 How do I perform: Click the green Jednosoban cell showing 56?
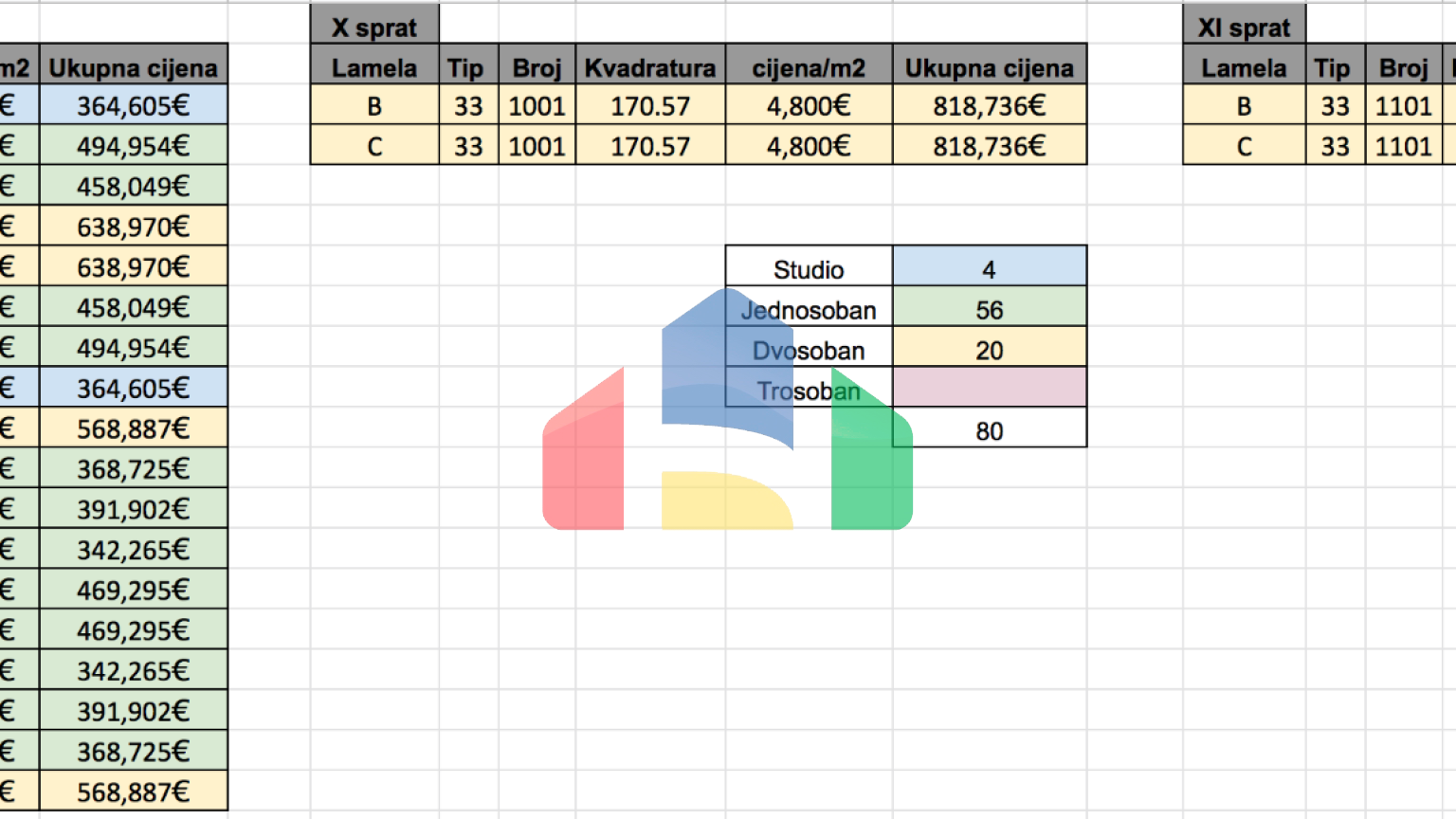pos(989,310)
